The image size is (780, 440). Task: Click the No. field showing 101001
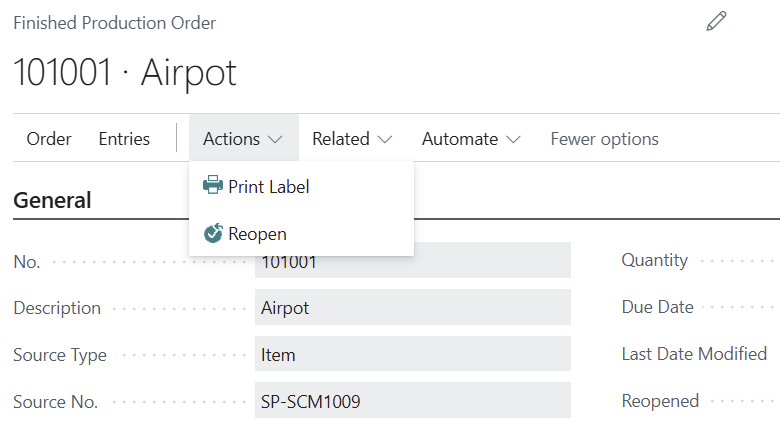click(x=412, y=261)
